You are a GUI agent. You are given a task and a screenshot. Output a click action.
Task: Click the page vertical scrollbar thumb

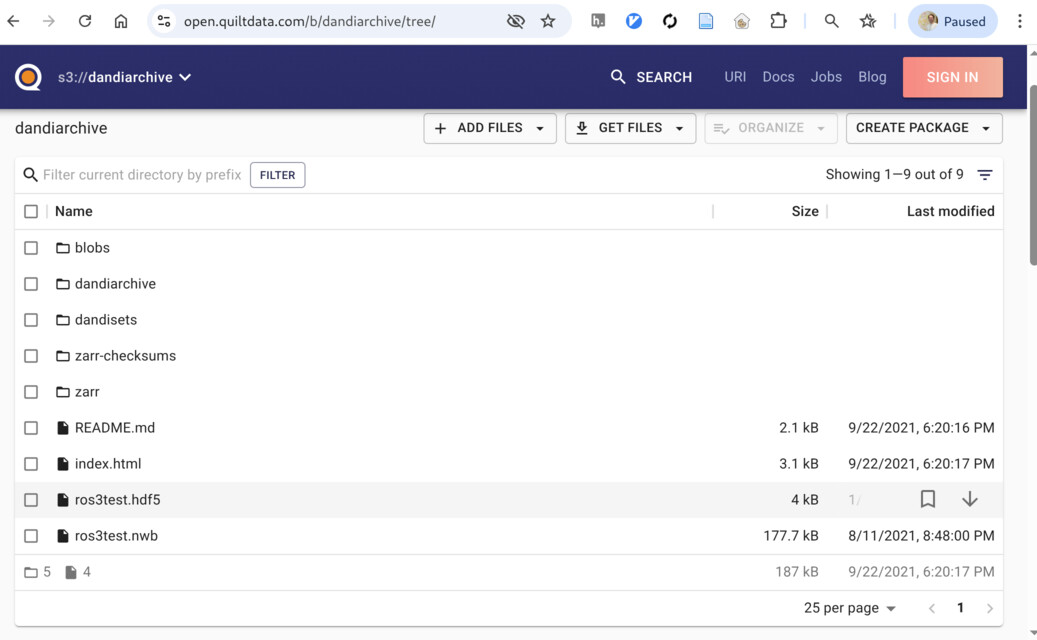point(1032,175)
